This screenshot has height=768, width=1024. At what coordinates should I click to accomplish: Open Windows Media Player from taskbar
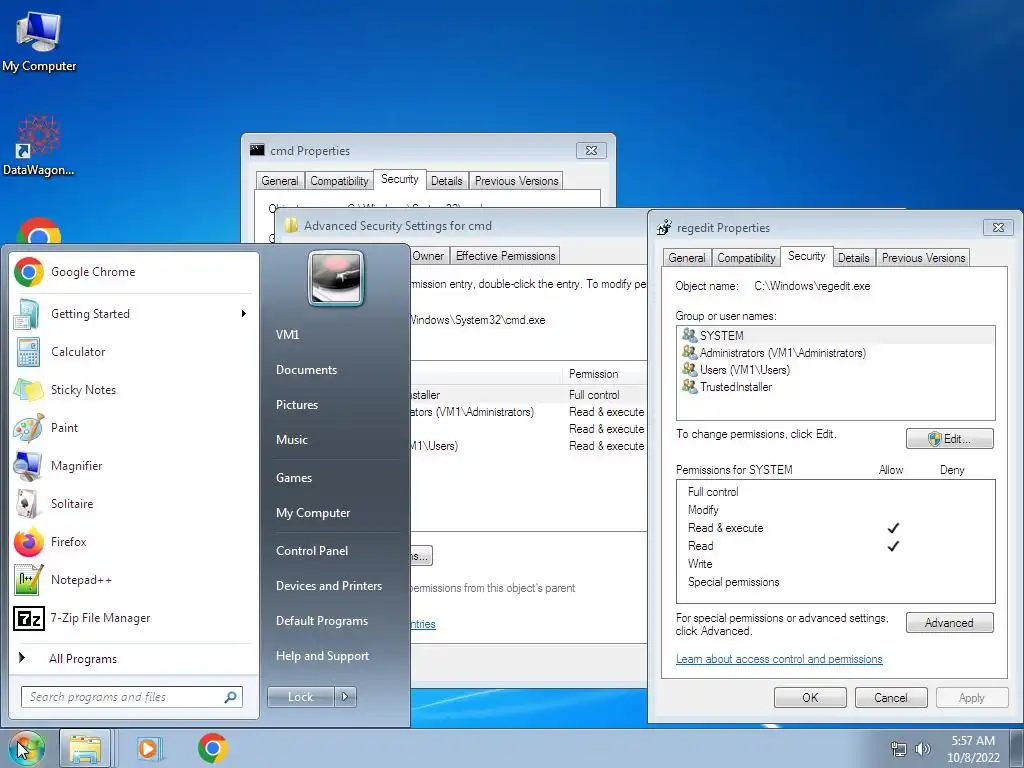point(149,748)
